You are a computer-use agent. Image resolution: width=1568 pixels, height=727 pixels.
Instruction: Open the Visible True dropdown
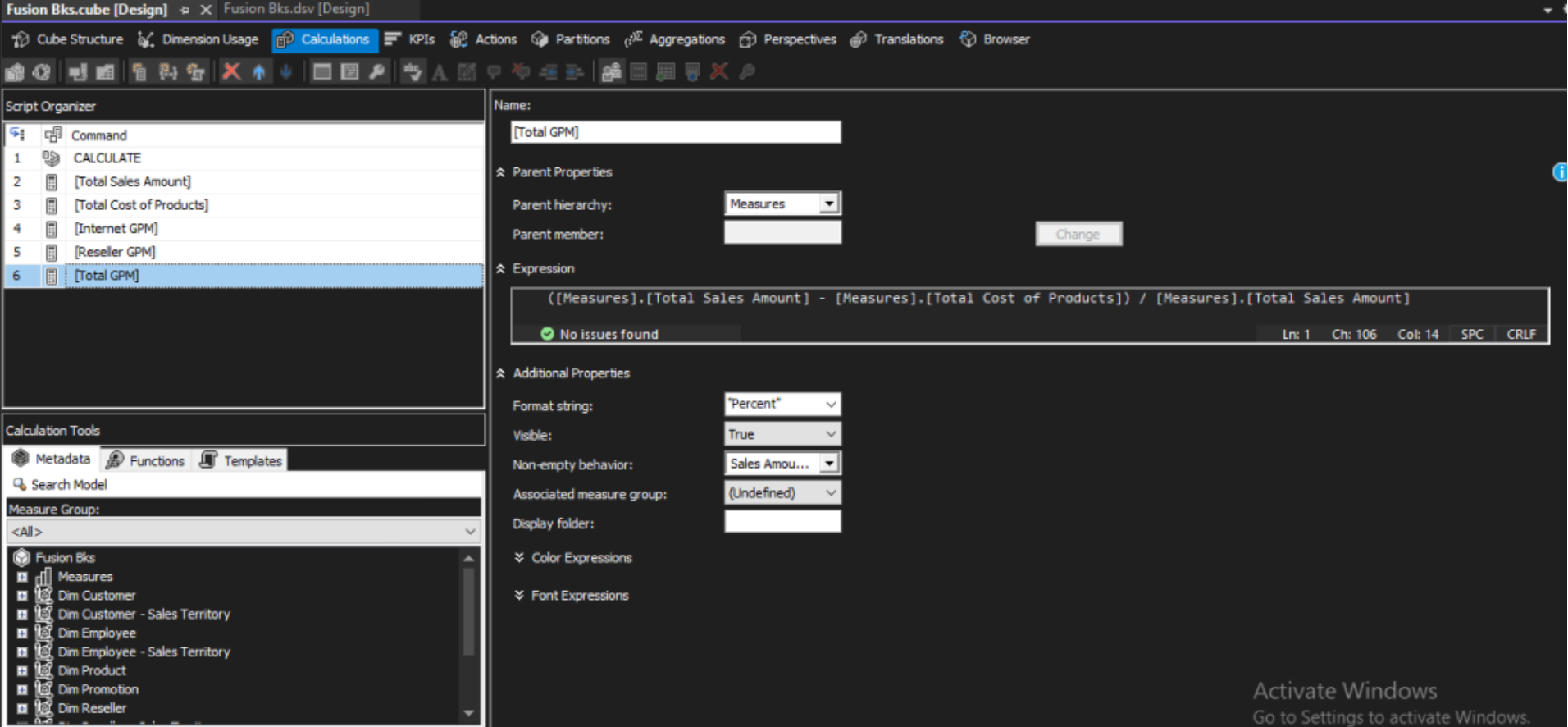pyautogui.click(x=831, y=434)
